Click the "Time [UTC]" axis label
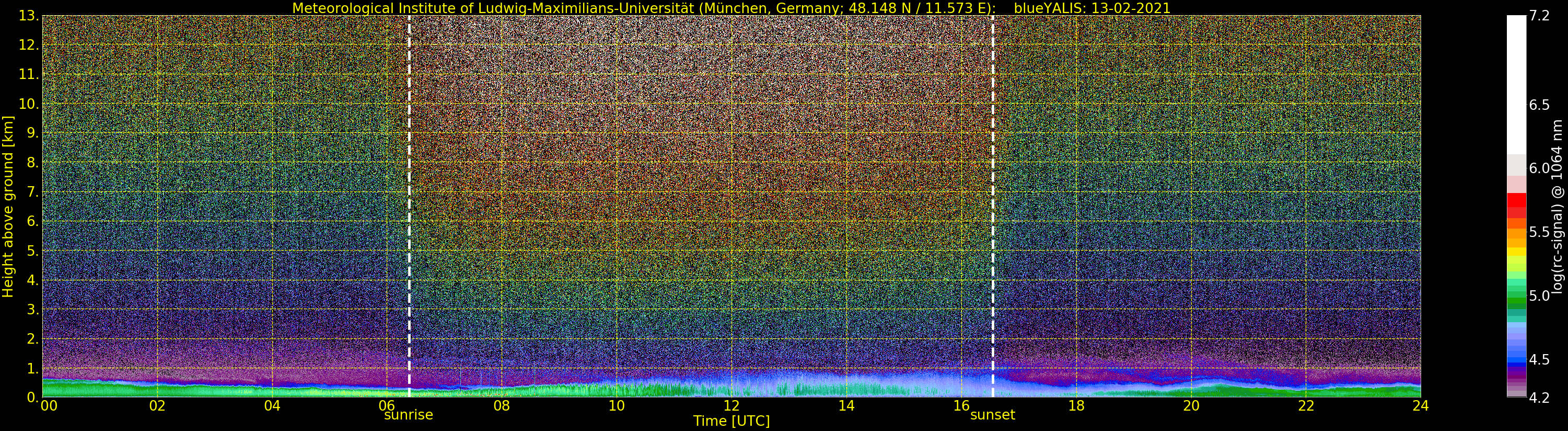1568x431 pixels. (x=731, y=421)
